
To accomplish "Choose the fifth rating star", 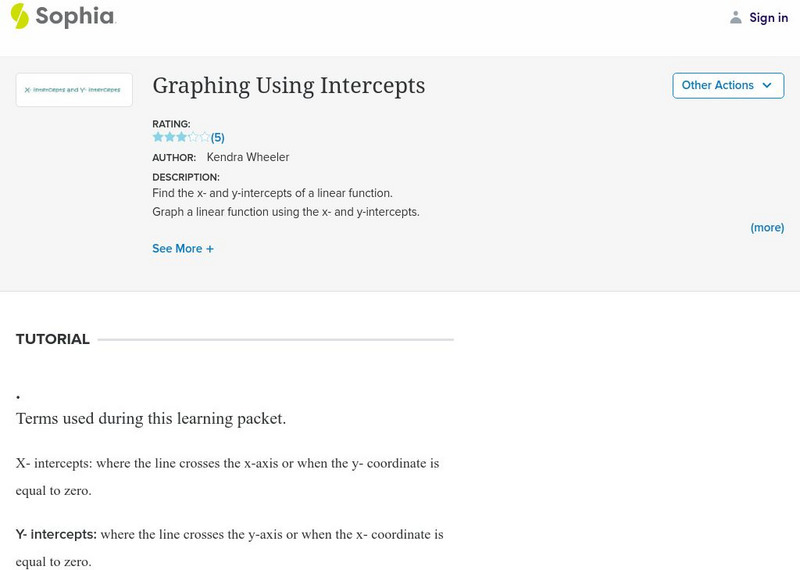I will tap(204, 137).
